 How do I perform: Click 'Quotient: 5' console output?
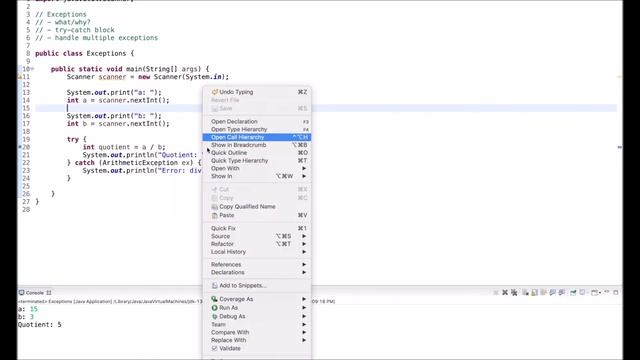pos(40,325)
